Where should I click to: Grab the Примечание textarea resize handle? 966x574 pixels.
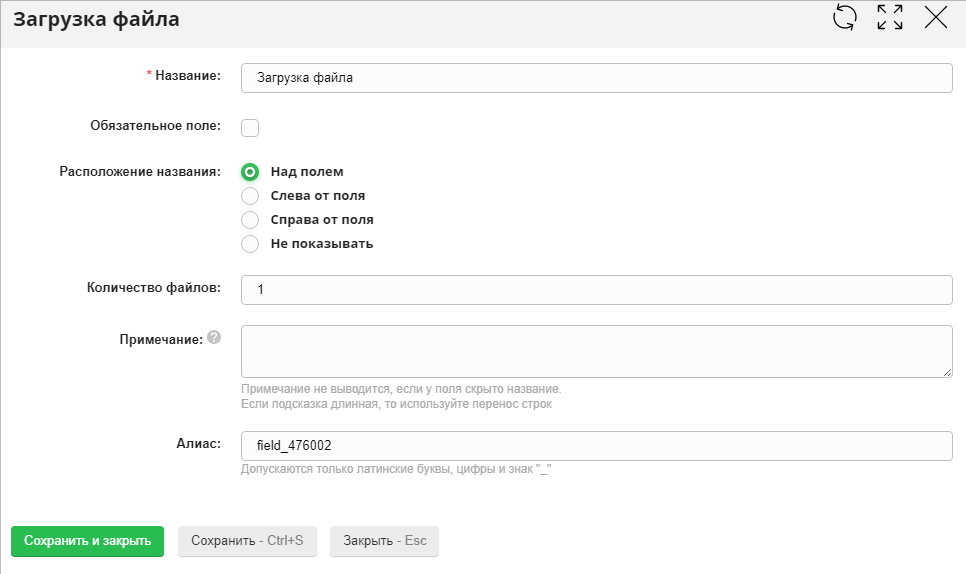(x=947, y=372)
